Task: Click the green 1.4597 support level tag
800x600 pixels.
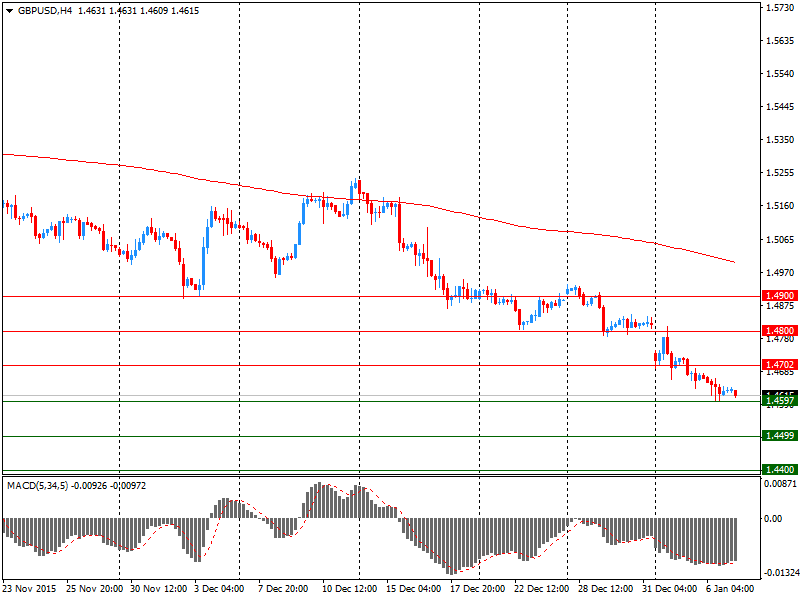Action: [x=780, y=401]
